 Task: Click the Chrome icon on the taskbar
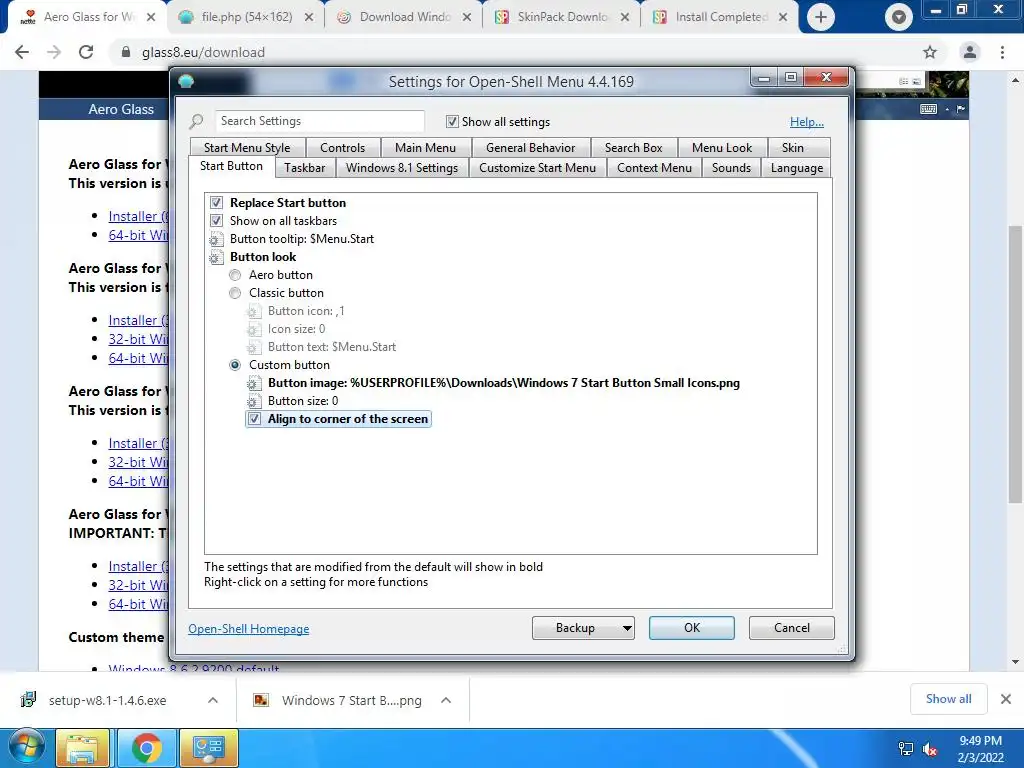(146, 748)
